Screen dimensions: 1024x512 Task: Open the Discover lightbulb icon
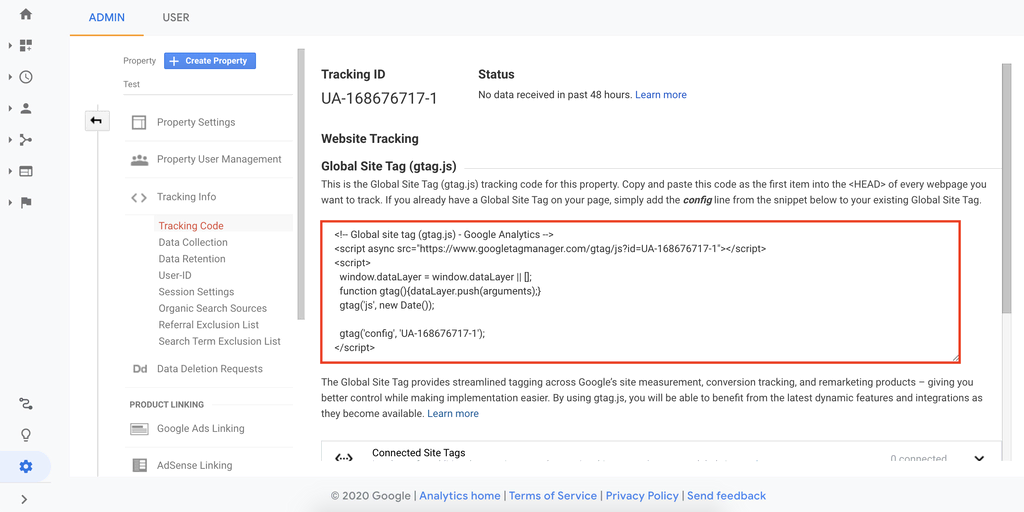coord(26,435)
